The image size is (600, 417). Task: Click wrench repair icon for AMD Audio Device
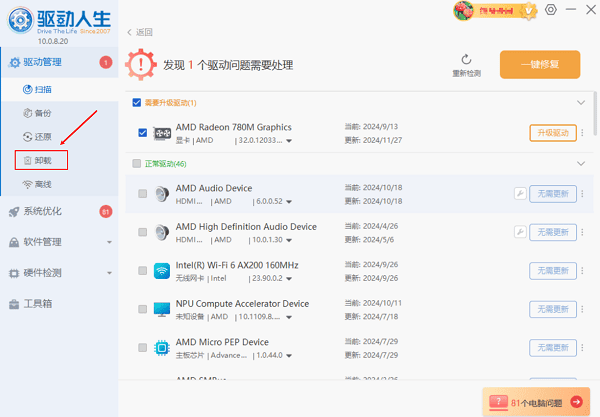[520, 194]
